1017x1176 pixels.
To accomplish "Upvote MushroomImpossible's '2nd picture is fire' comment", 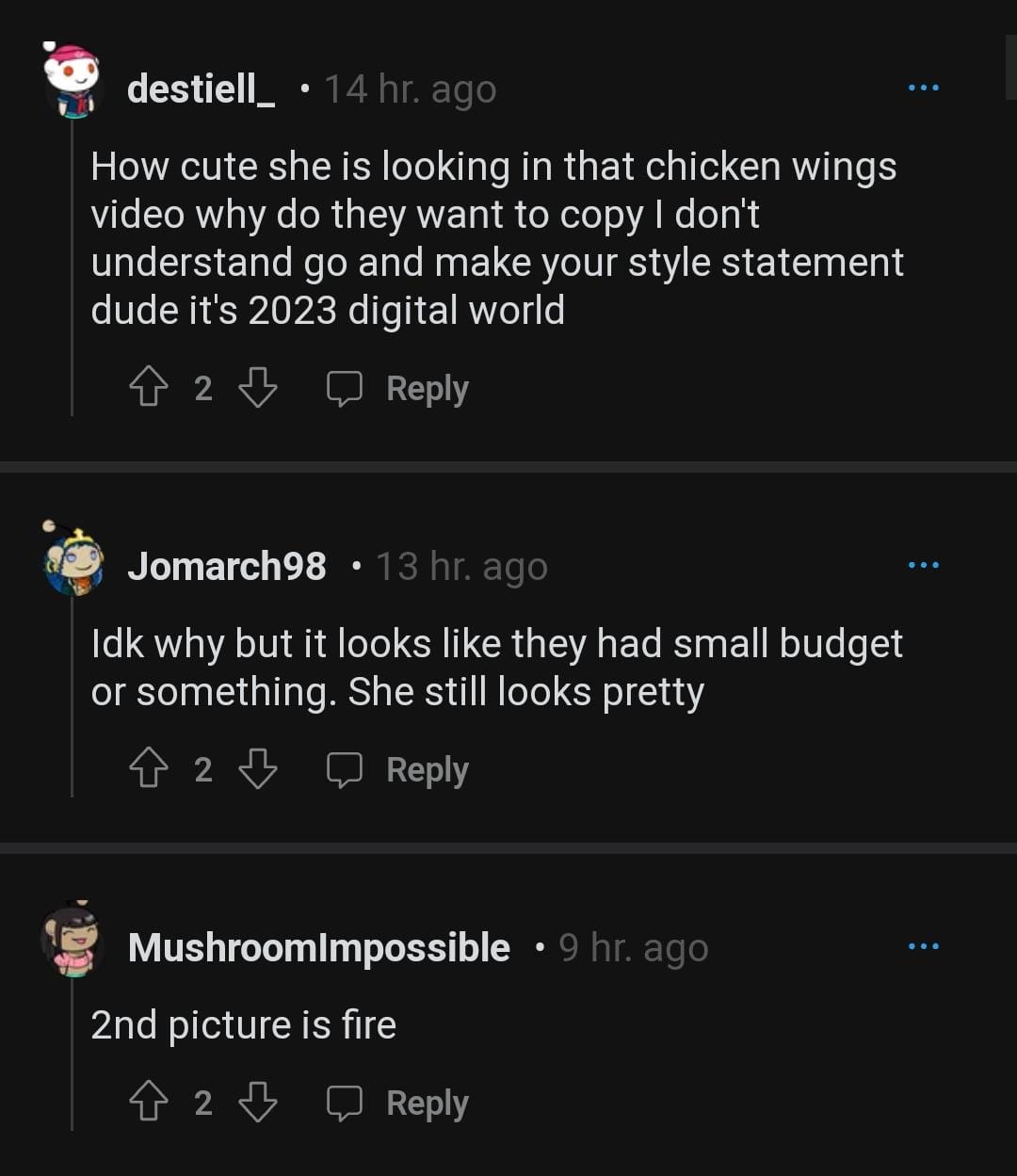I will pyautogui.click(x=148, y=1103).
